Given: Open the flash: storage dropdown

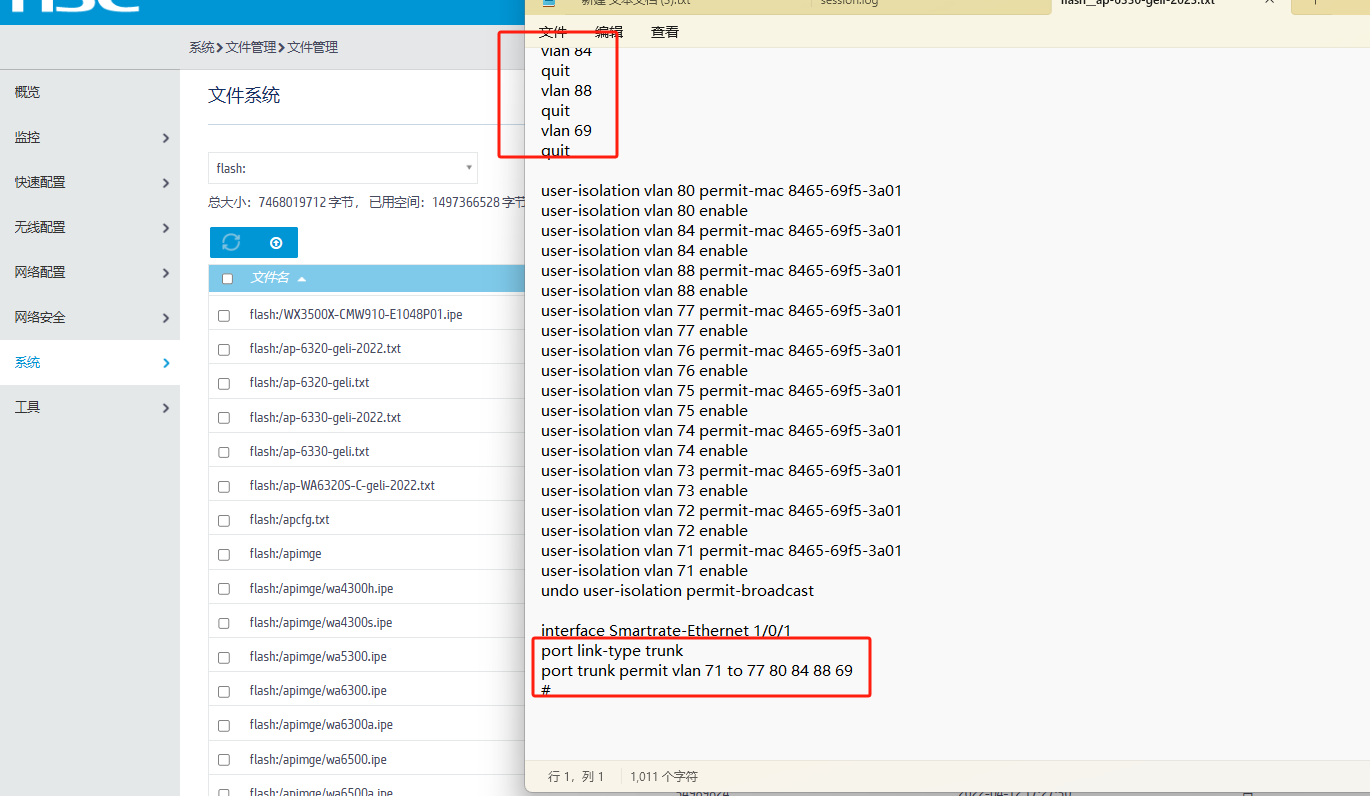Looking at the screenshot, I should 343,168.
